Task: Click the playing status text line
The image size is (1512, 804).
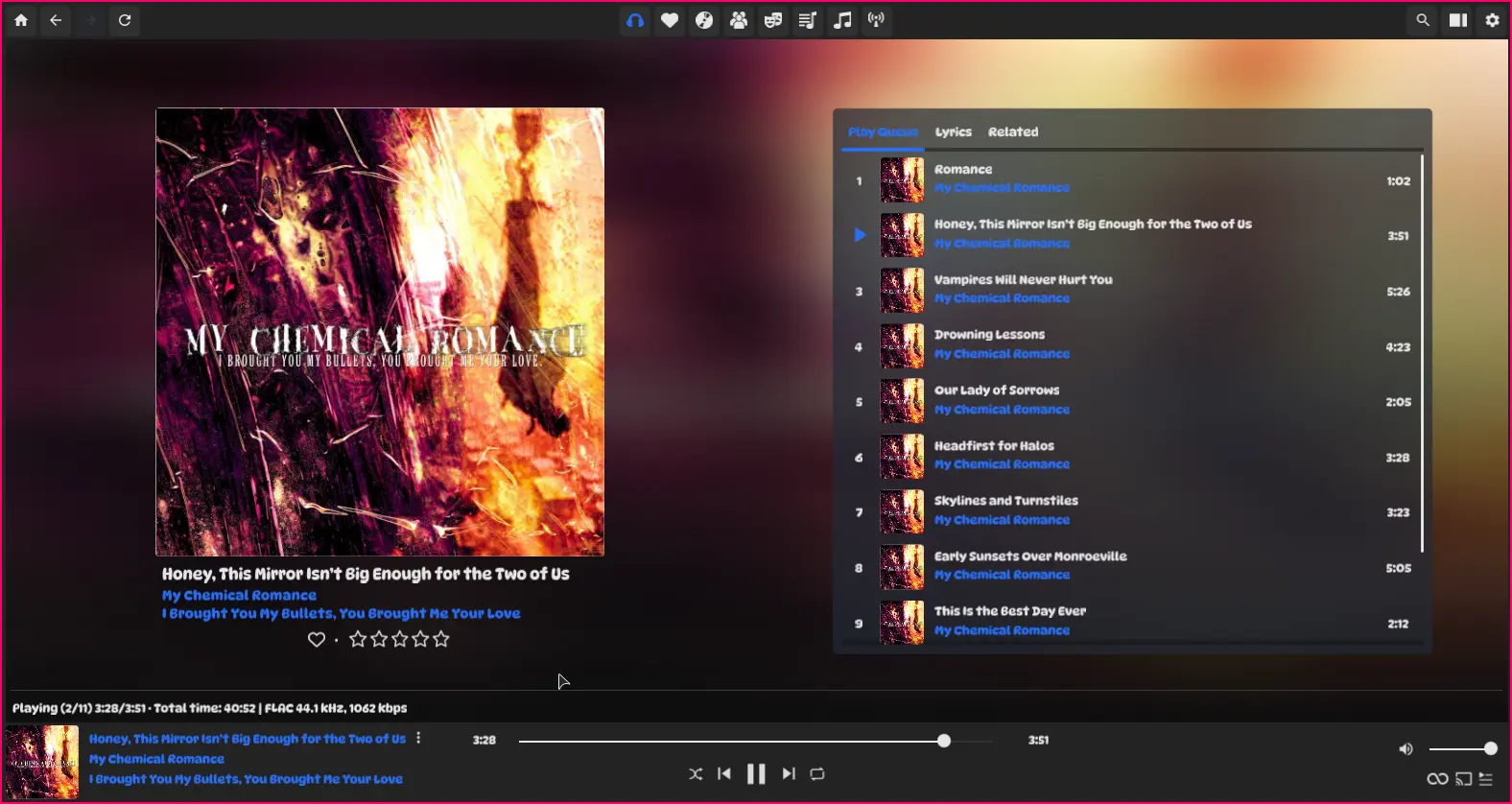Action: [209, 708]
